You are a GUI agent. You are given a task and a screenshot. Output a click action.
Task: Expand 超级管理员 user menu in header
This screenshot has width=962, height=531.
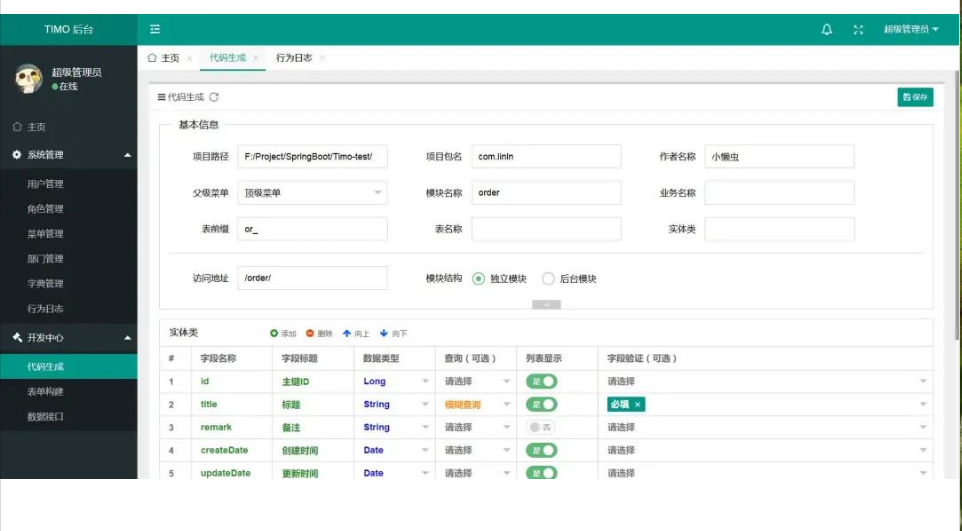910,30
